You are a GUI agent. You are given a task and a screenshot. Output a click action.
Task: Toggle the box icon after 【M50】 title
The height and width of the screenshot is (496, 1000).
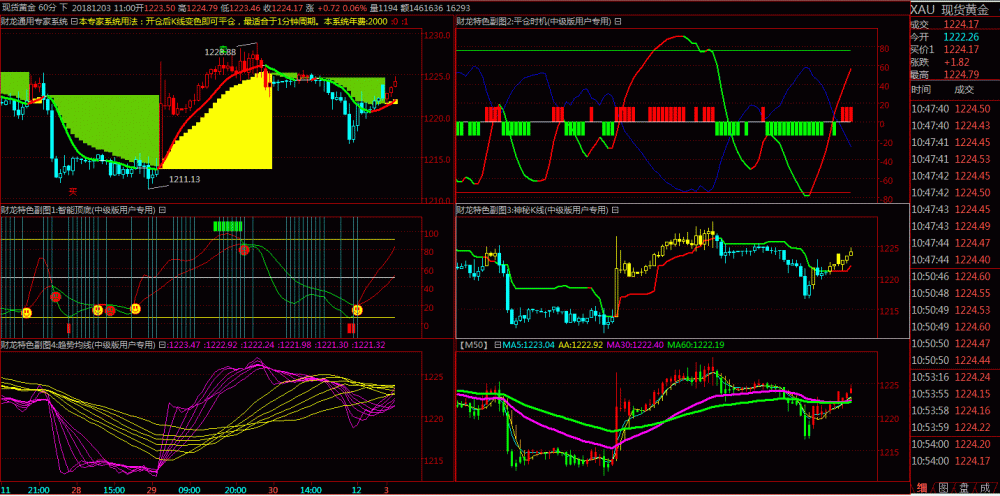pyautogui.click(x=497, y=345)
